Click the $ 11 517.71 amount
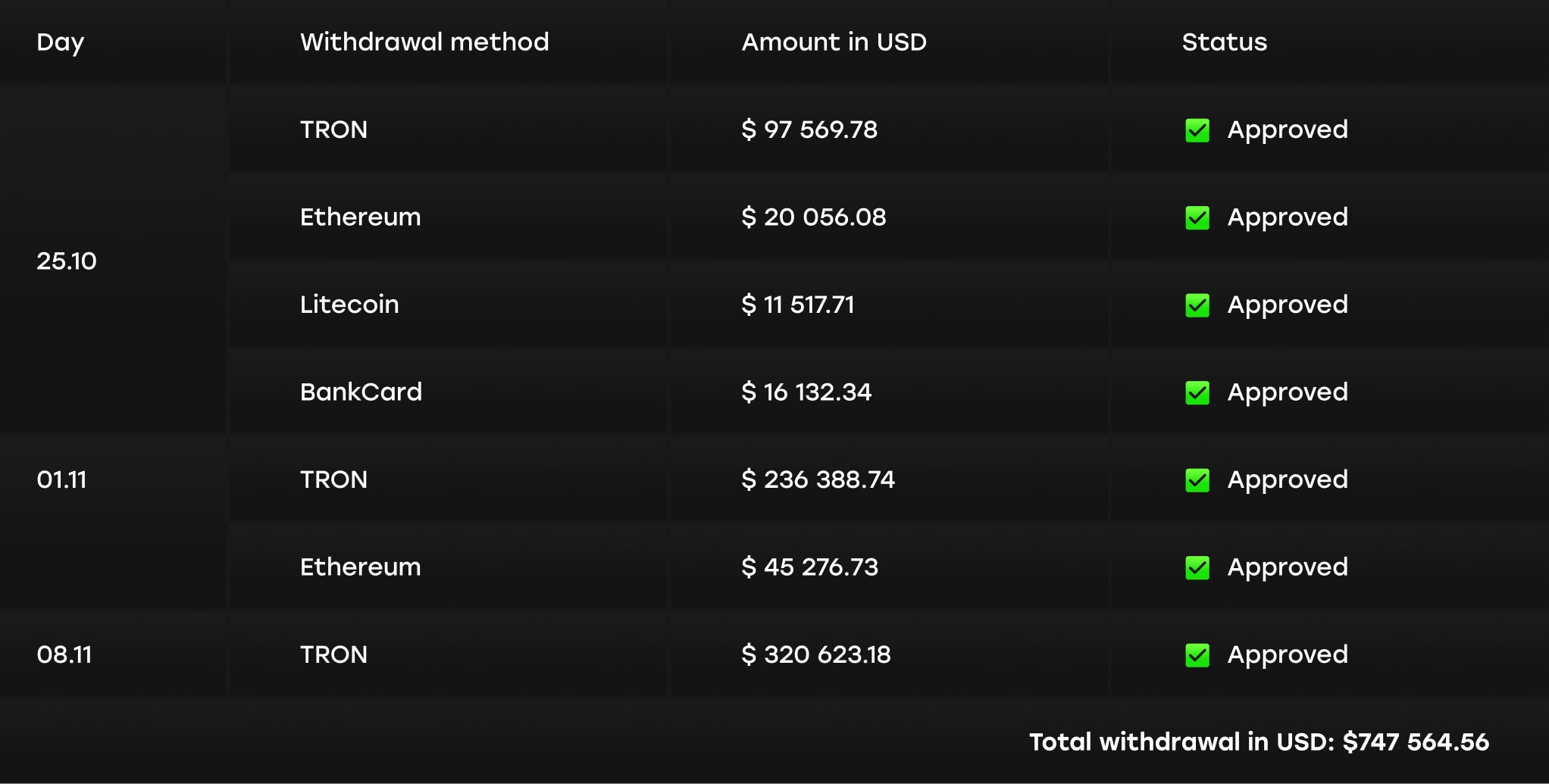This screenshot has height=784, width=1549. pyautogui.click(x=797, y=305)
